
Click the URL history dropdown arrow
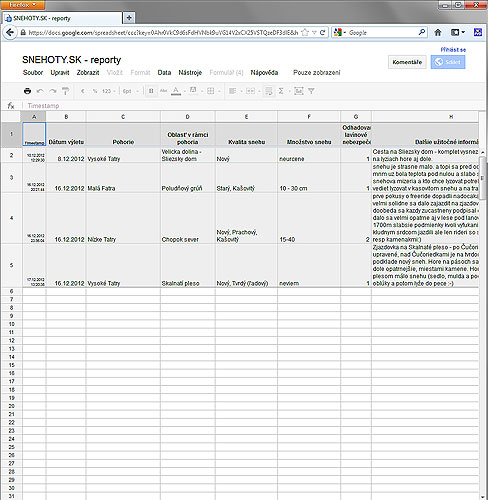314,33
